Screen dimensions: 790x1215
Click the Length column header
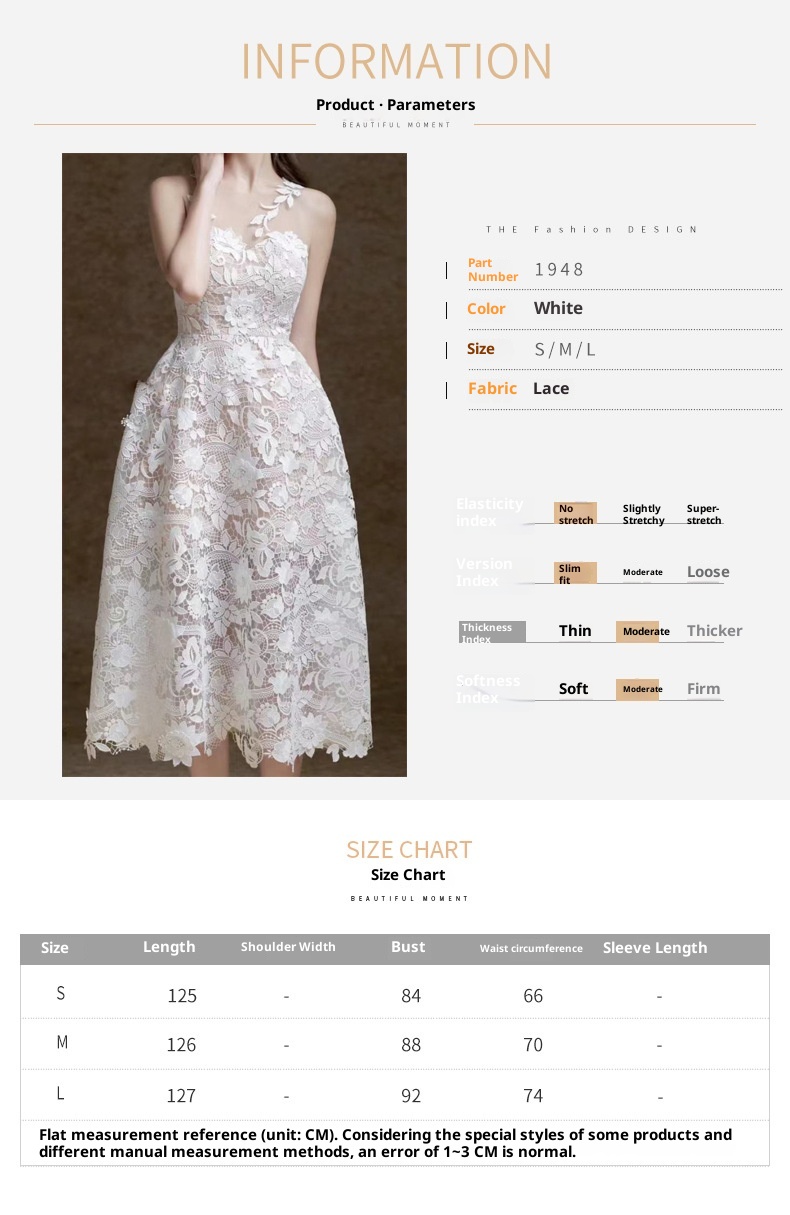169,947
